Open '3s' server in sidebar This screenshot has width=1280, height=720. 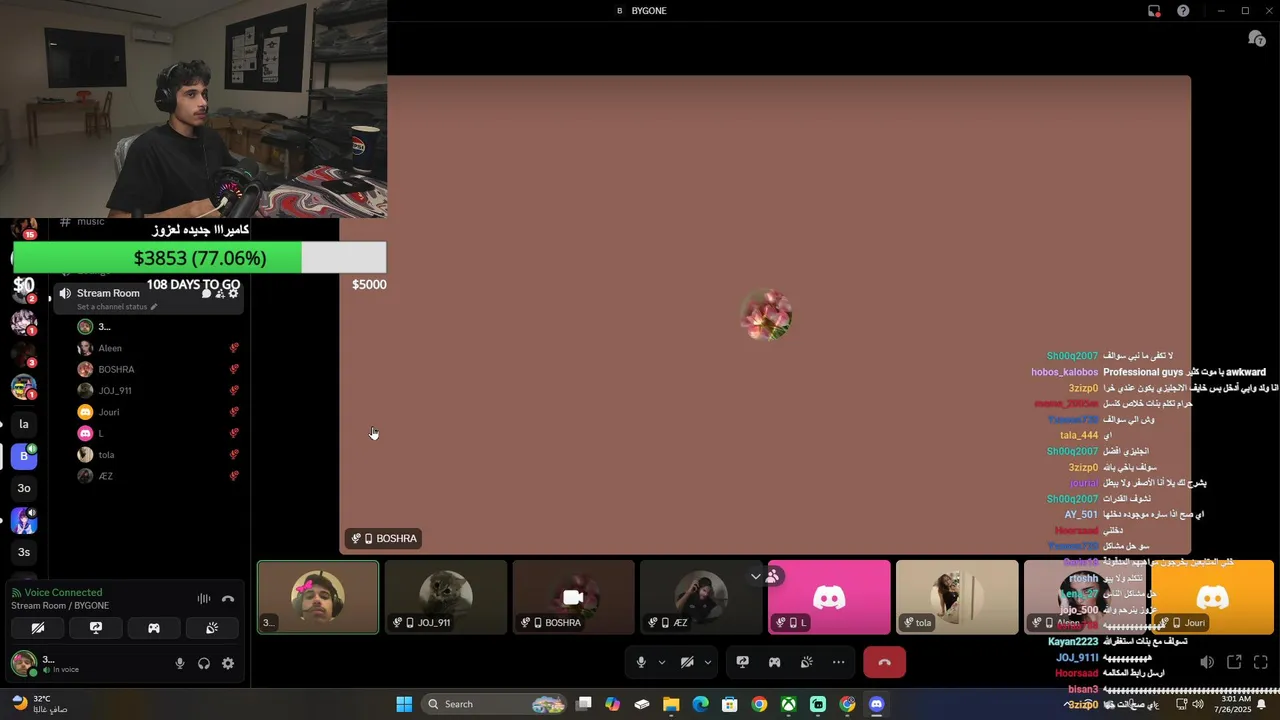[x=24, y=552]
